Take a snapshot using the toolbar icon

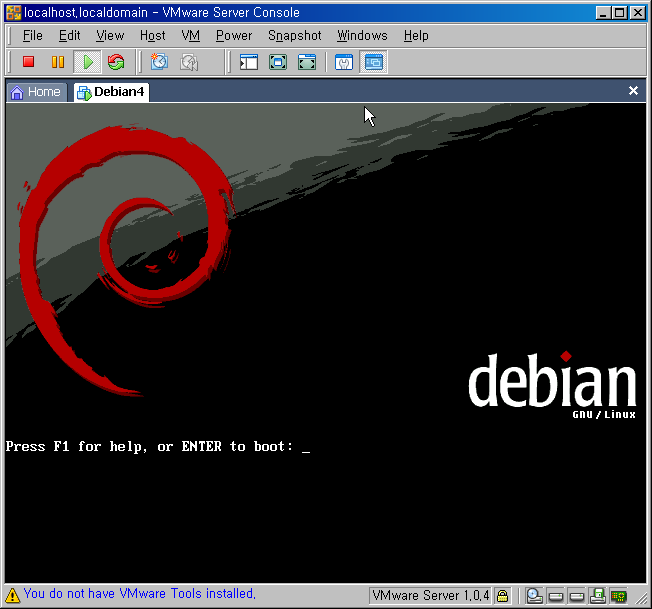(159, 62)
